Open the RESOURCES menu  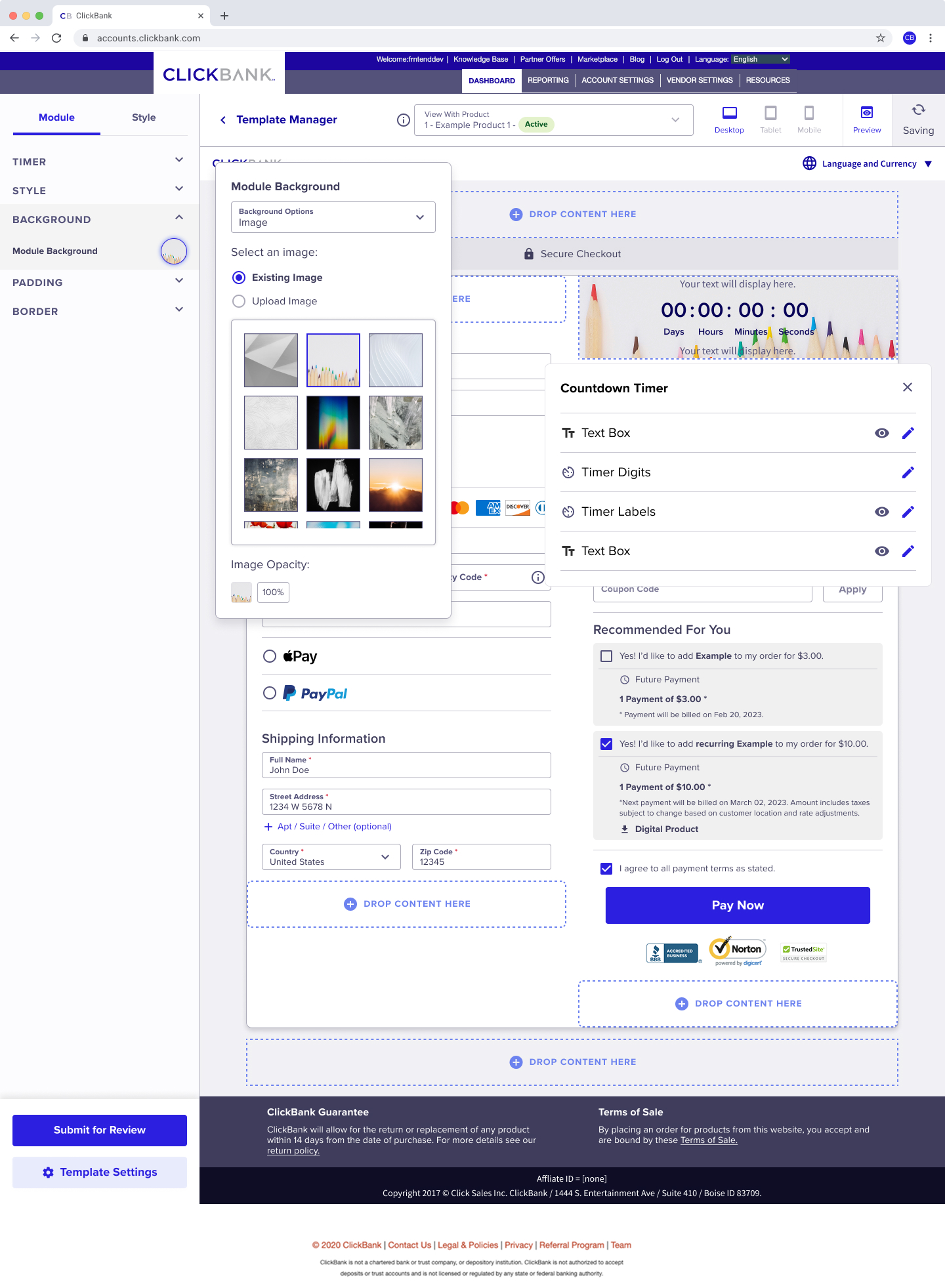(768, 80)
